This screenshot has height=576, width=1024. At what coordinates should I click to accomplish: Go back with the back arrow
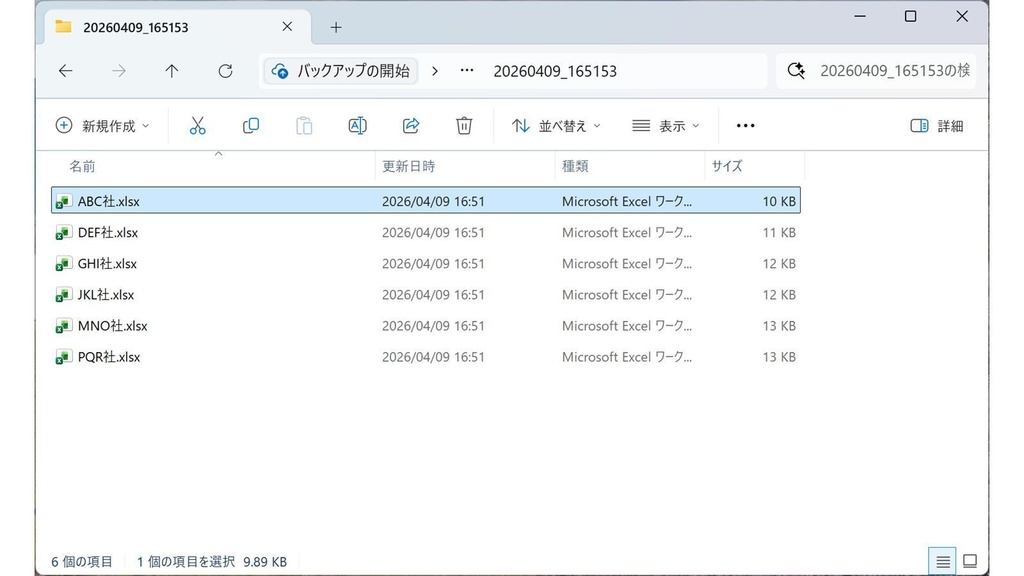[x=65, y=70]
